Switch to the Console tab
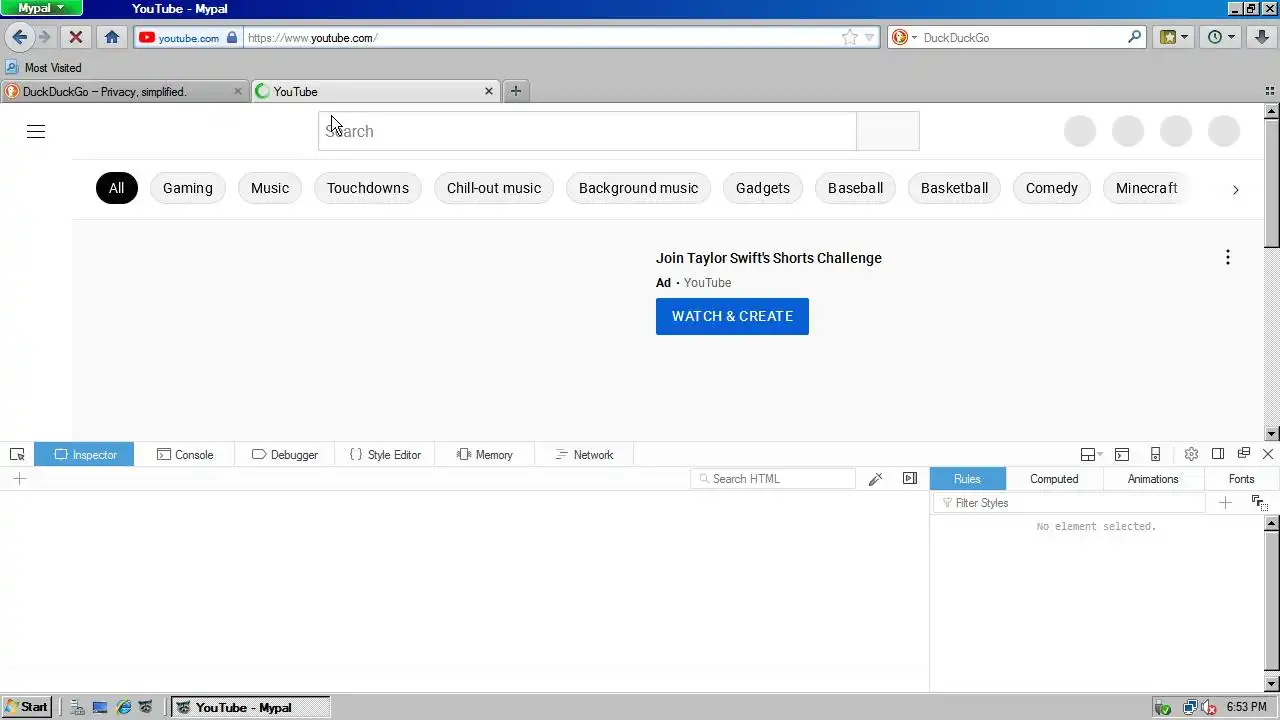Image resolution: width=1280 pixels, height=720 pixels. tap(185, 454)
